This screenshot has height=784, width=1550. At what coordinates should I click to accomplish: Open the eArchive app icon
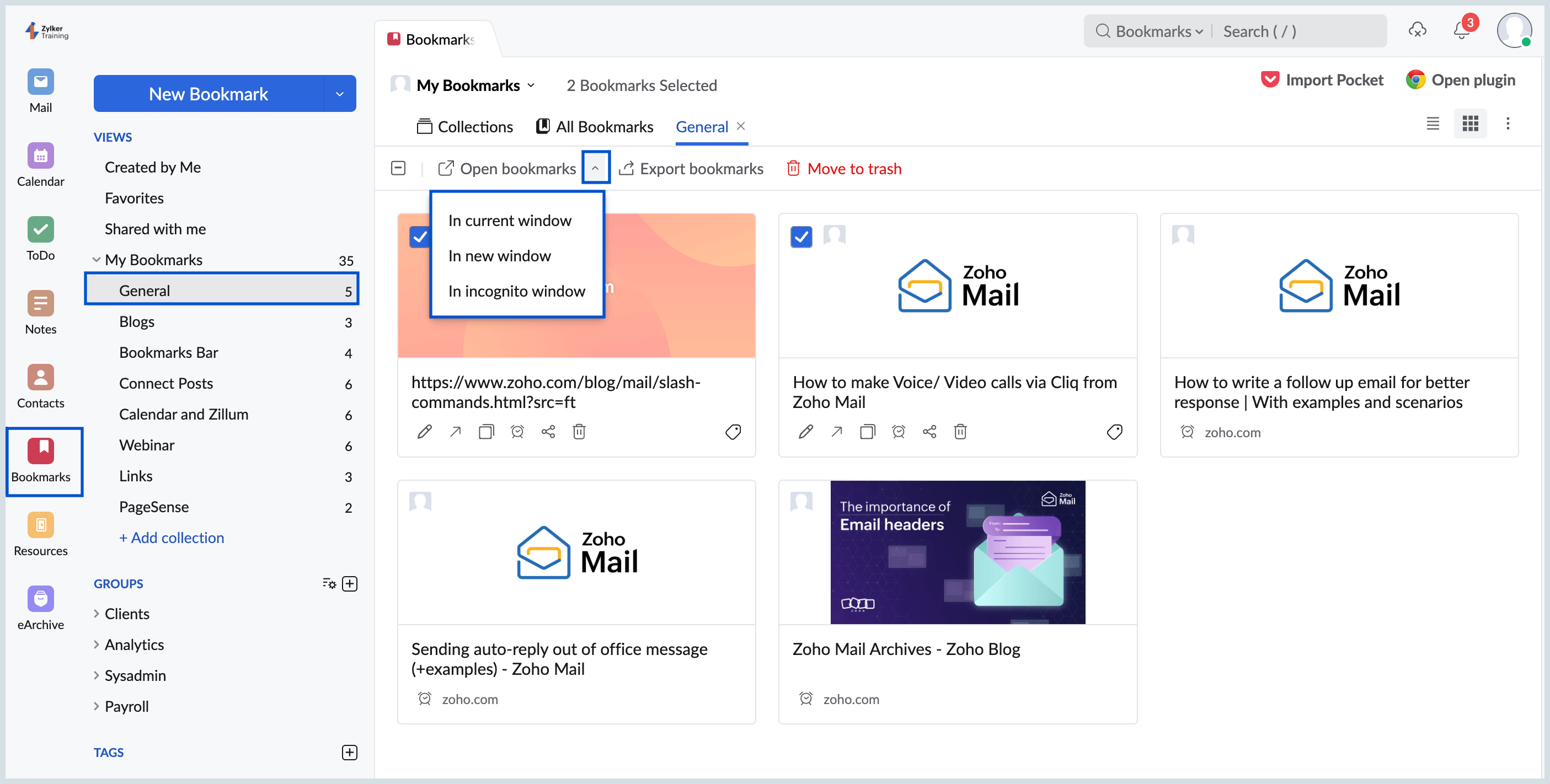(40, 598)
